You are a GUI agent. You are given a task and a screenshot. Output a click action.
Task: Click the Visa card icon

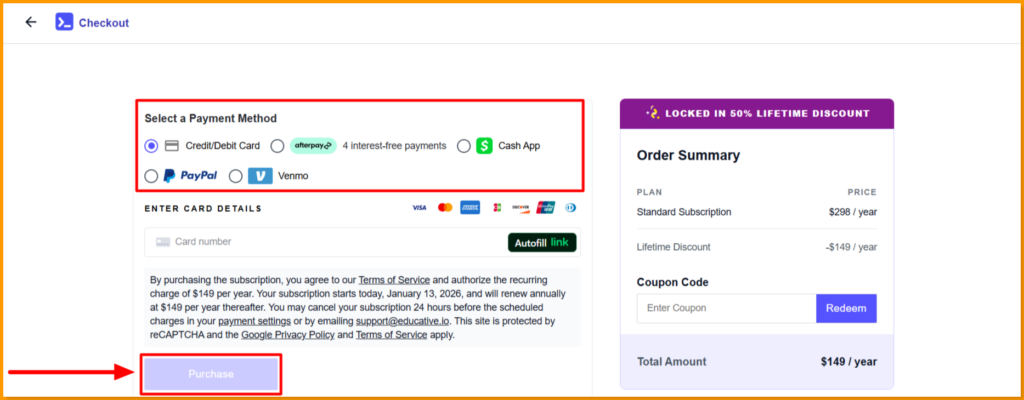419,208
